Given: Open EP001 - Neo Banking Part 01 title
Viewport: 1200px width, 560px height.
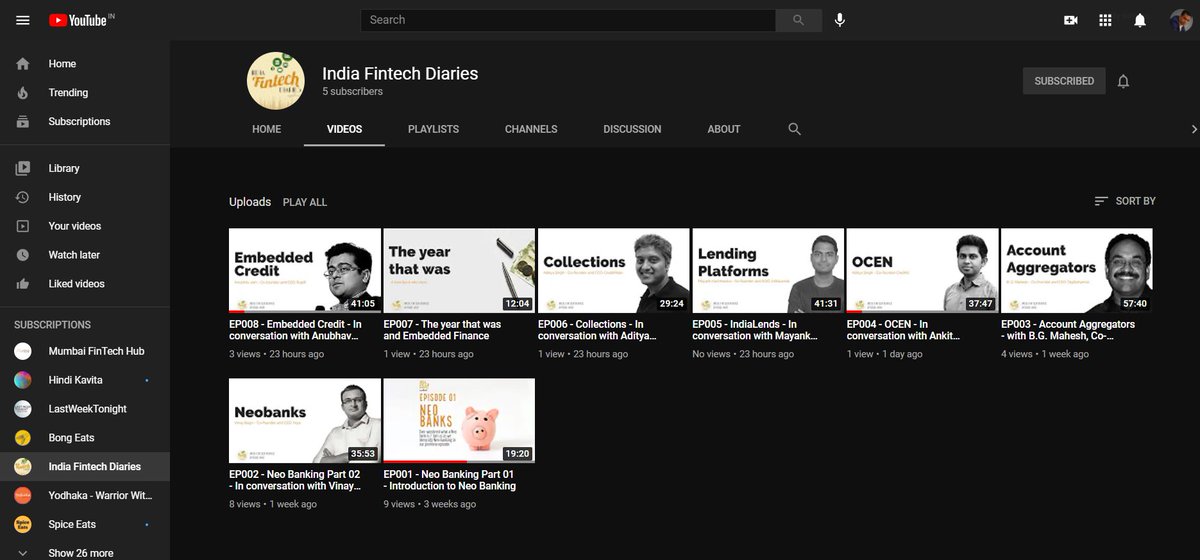Looking at the screenshot, I should [450, 480].
